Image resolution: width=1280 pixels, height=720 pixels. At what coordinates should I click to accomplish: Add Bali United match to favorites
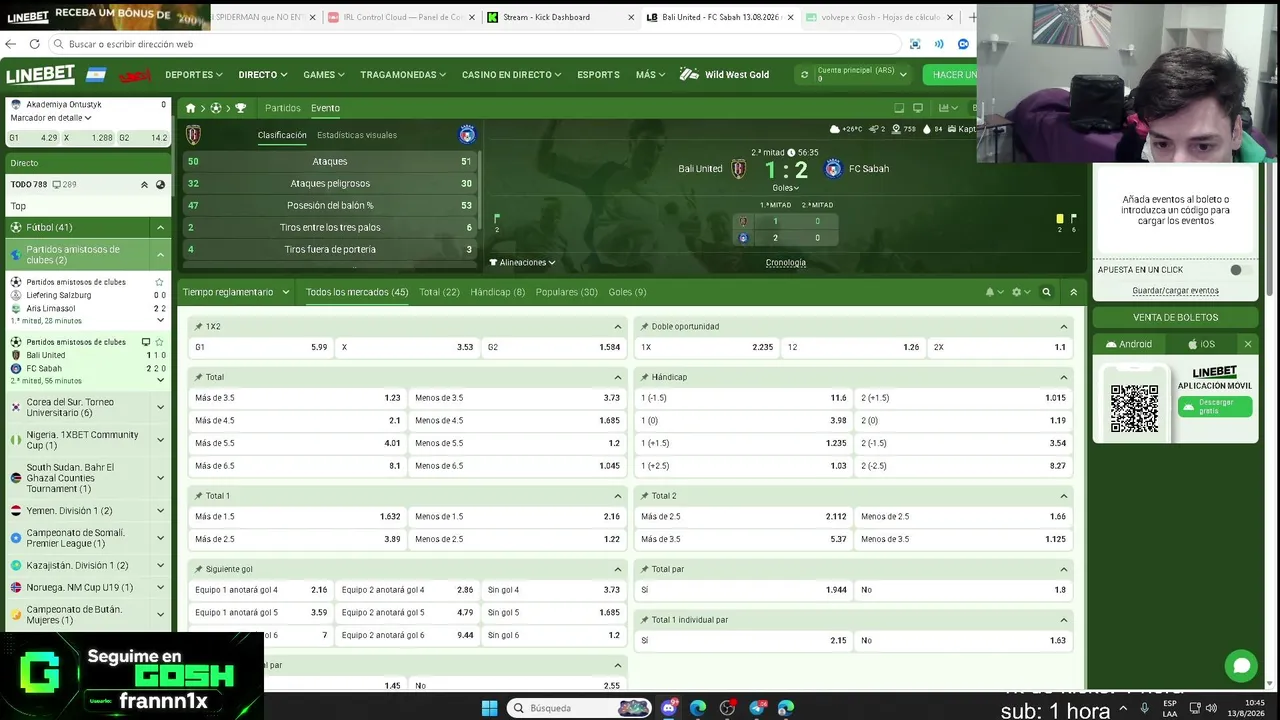tap(159, 342)
